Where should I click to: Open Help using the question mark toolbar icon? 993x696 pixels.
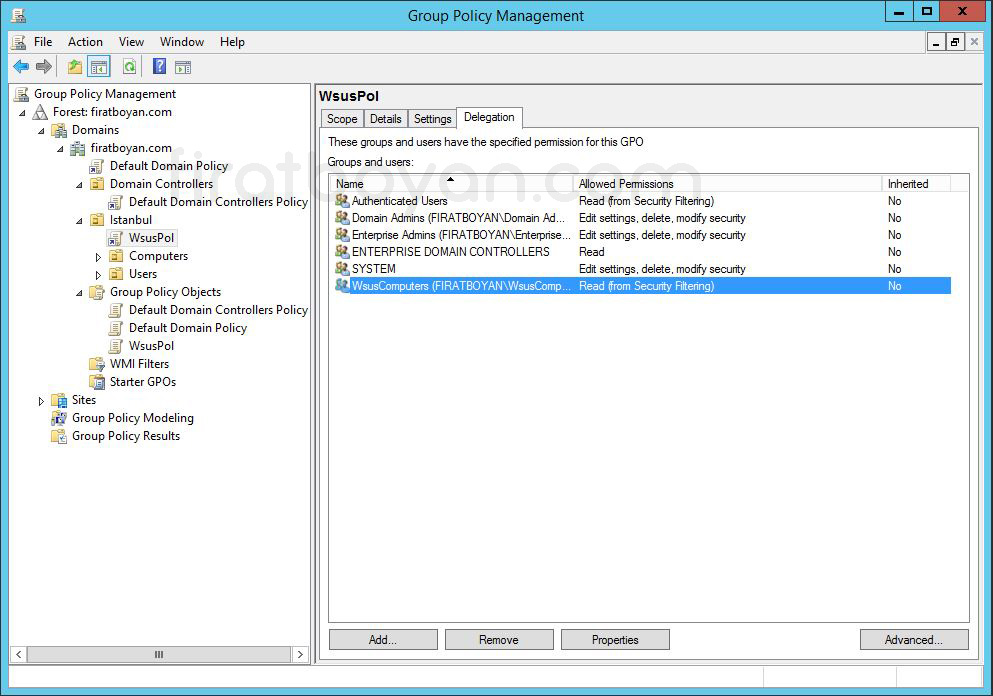(160, 66)
